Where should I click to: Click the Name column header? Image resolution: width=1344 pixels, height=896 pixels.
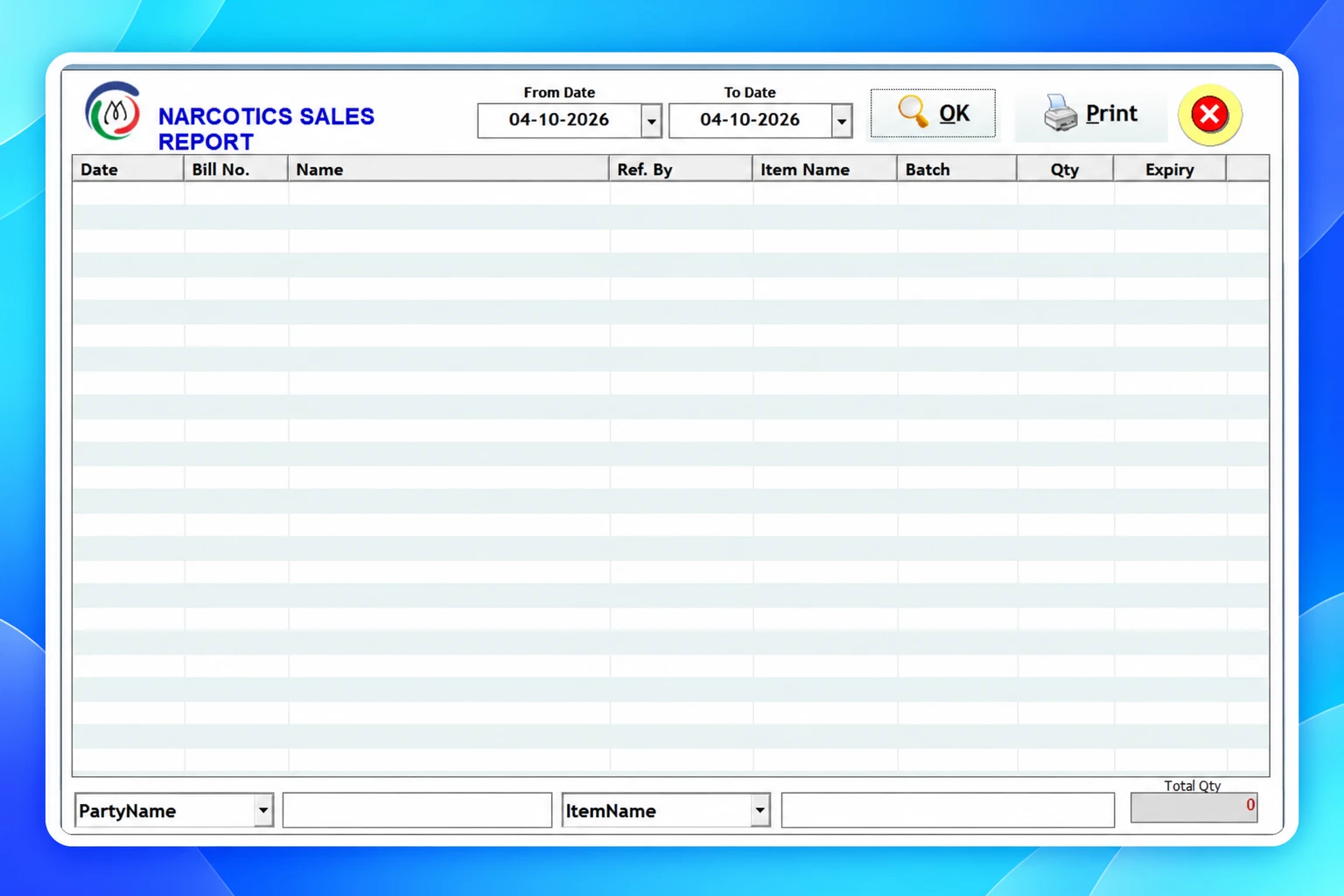click(448, 169)
